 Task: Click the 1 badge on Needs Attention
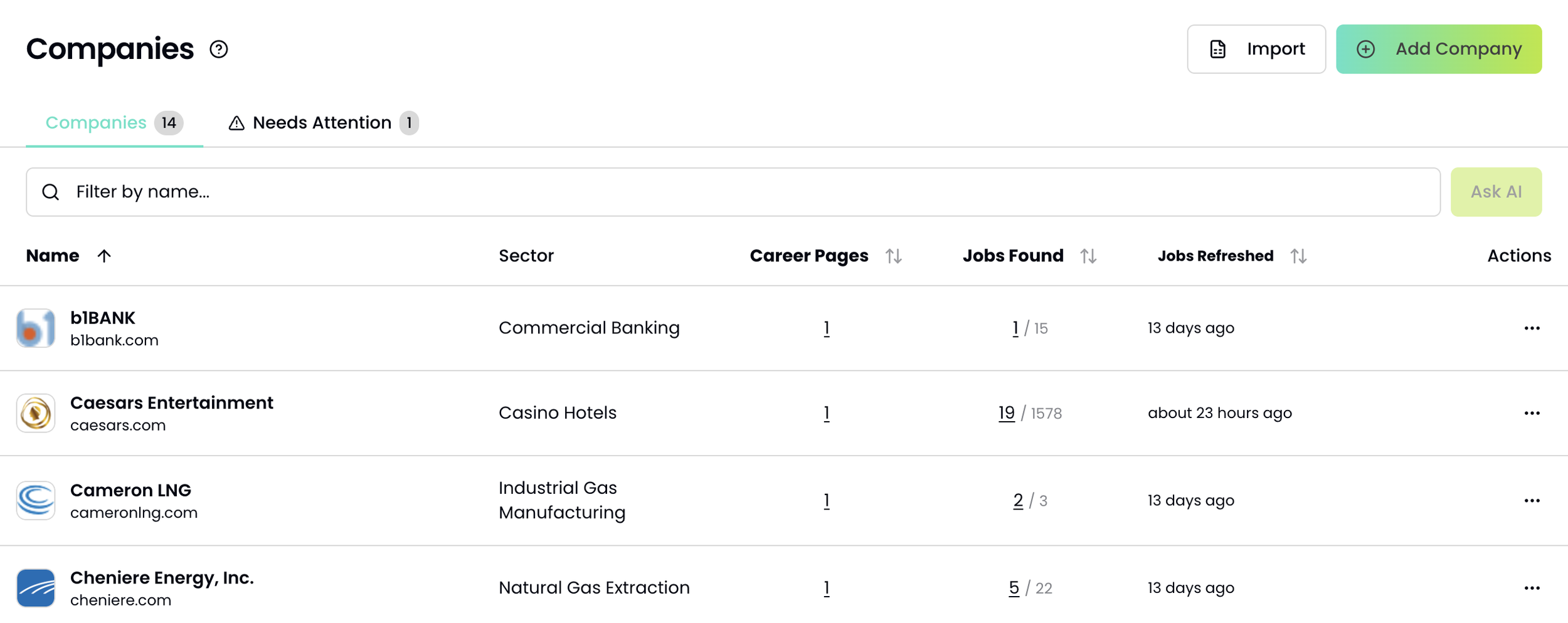[x=409, y=123]
